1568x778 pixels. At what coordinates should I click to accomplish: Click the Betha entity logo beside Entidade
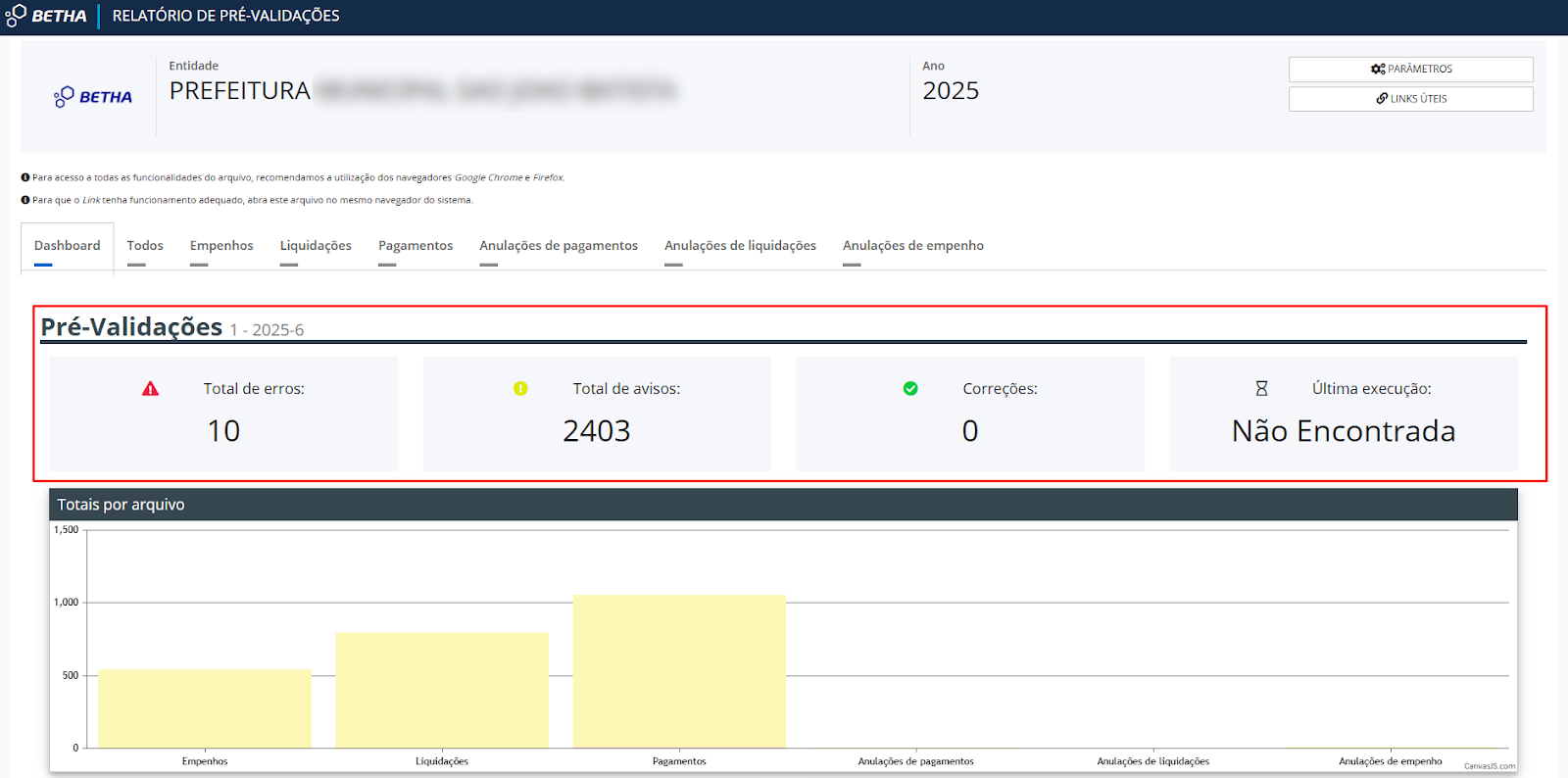pos(93,97)
